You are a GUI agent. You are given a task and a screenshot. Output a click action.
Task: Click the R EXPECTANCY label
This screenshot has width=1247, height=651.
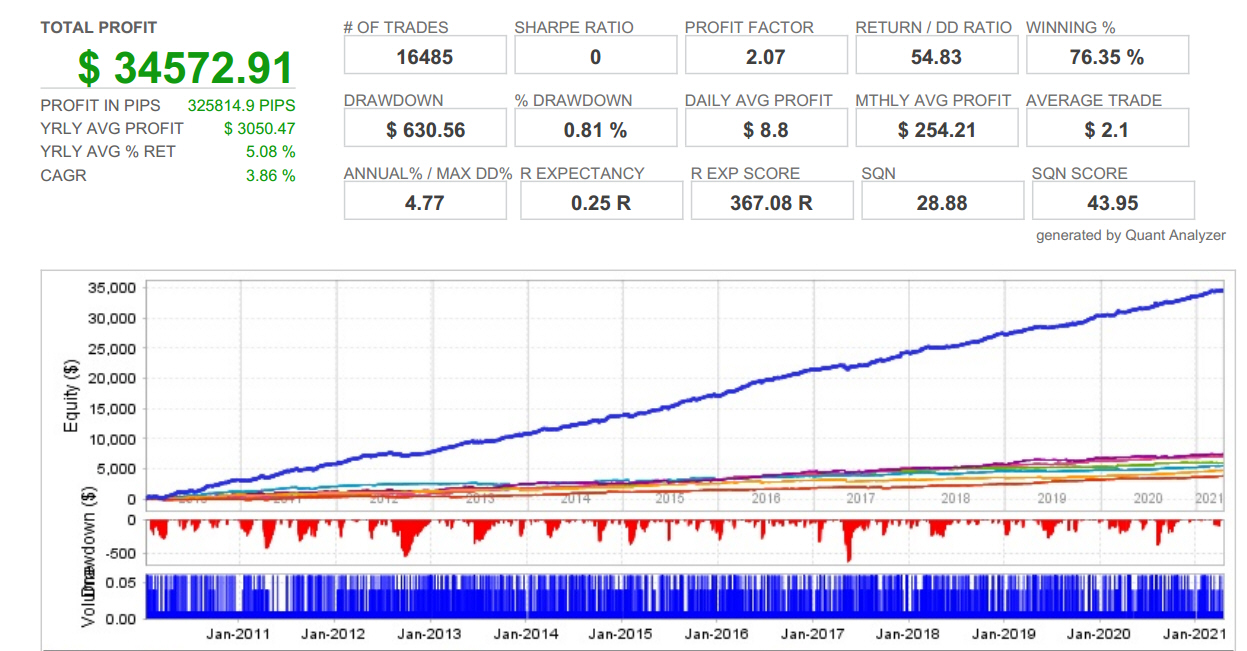pos(582,174)
